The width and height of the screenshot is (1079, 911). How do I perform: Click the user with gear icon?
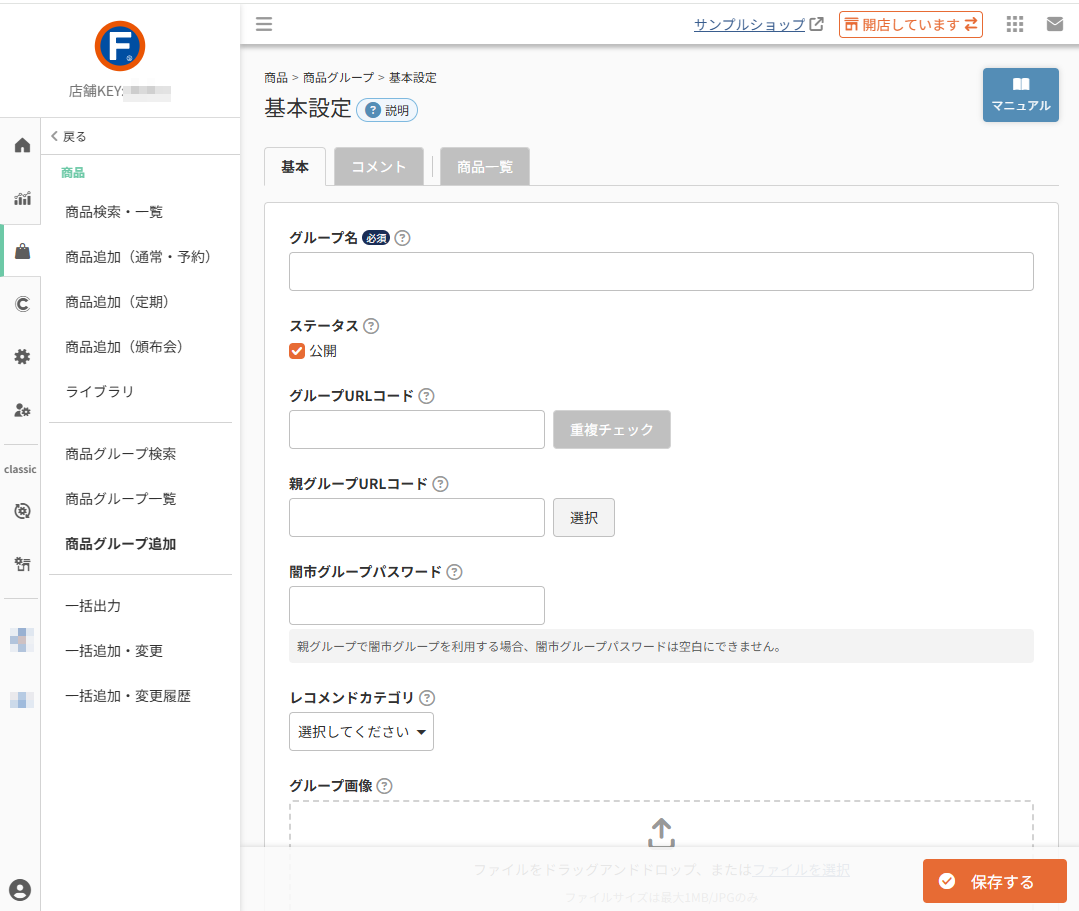click(22, 410)
